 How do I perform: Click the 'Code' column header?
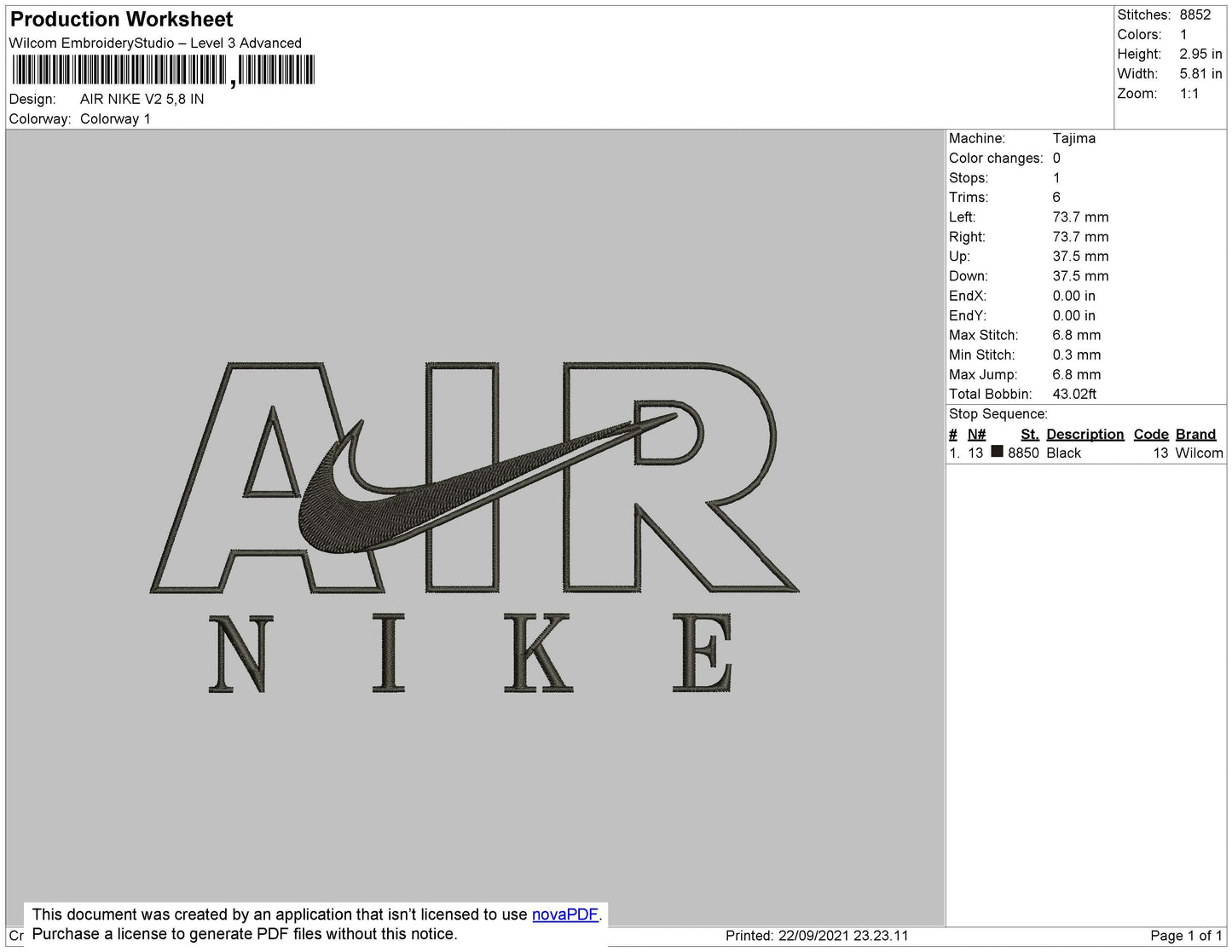point(1151,434)
